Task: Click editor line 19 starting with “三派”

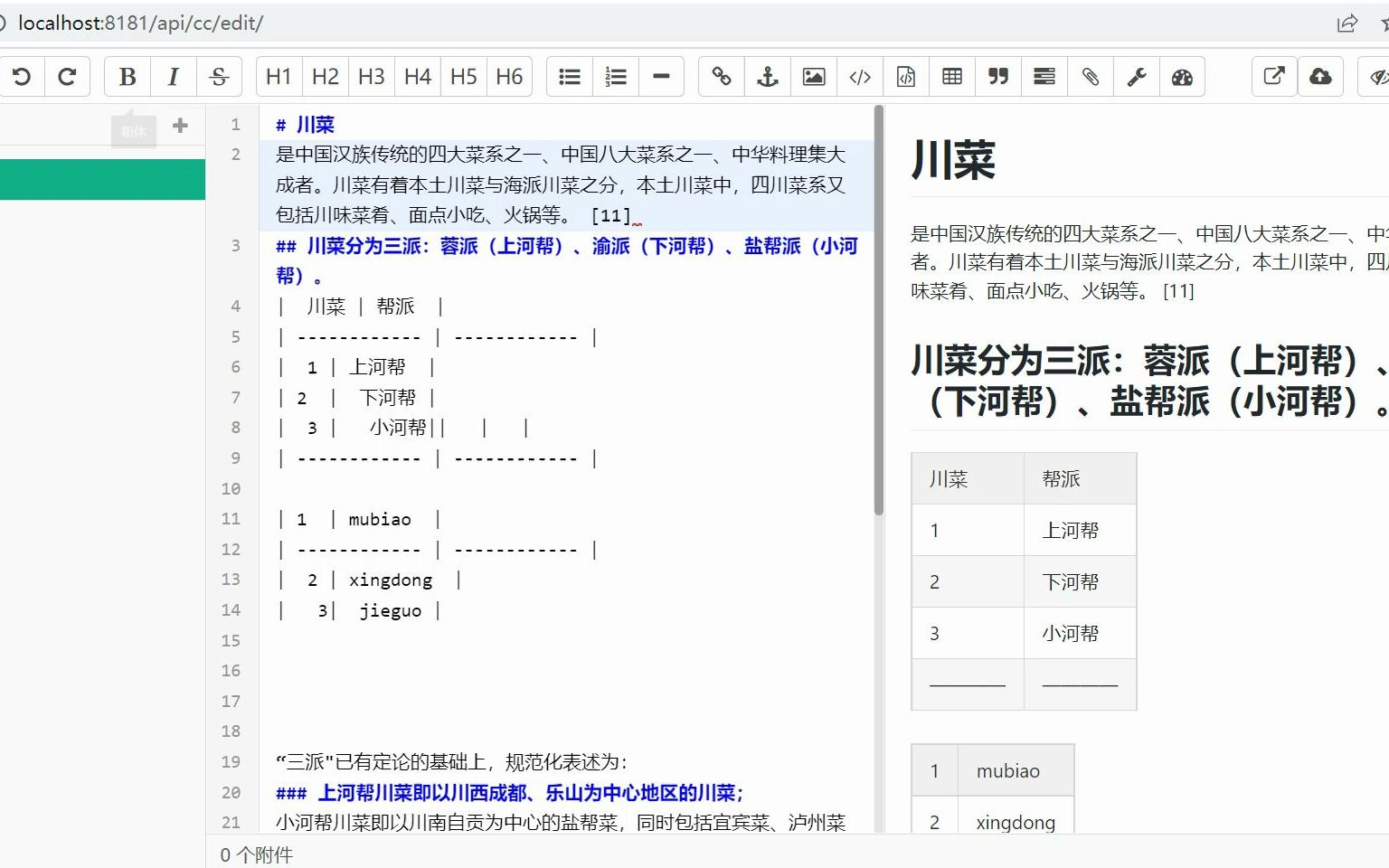Action: (x=451, y=761)
